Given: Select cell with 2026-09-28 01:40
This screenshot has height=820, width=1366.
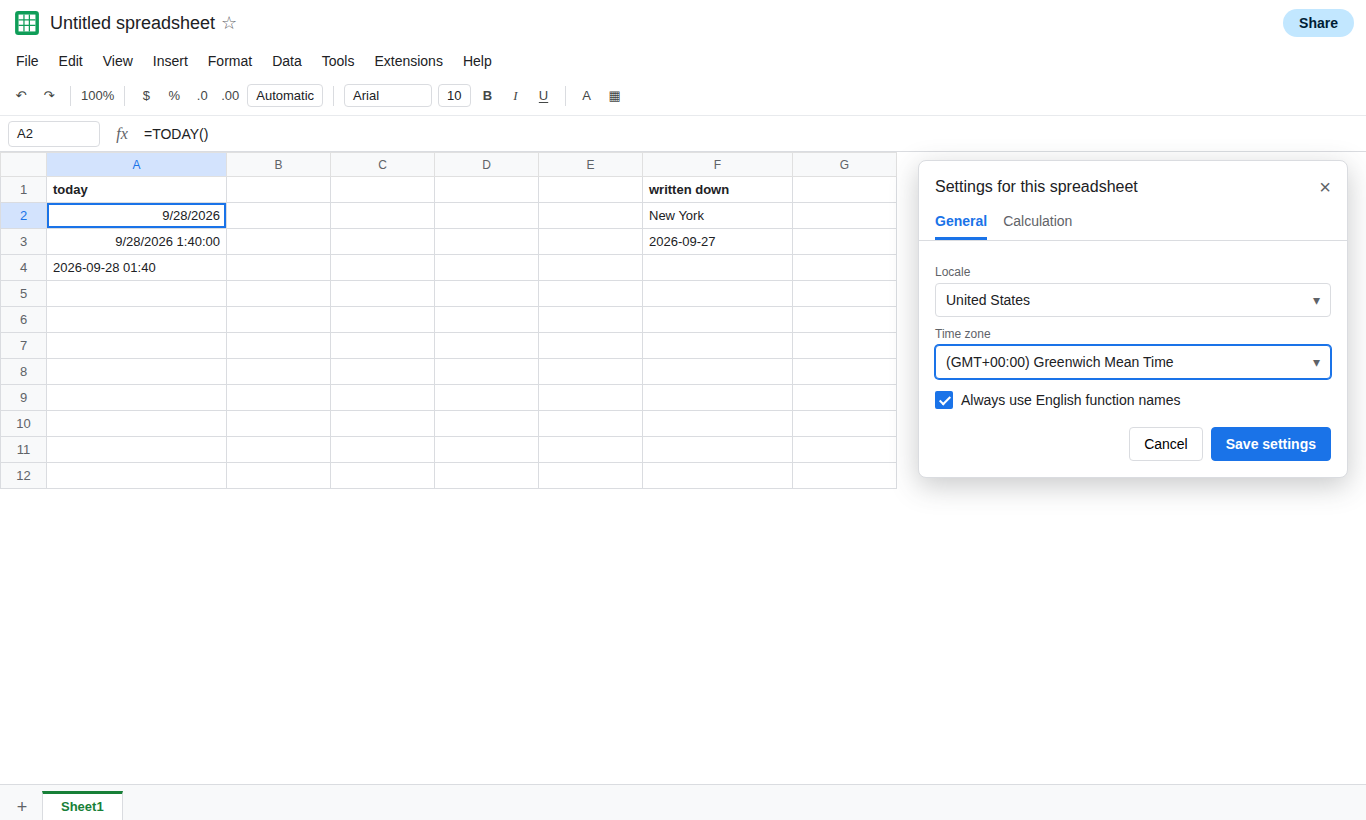Looking at the screenshot, I should (x=137, y=268).
